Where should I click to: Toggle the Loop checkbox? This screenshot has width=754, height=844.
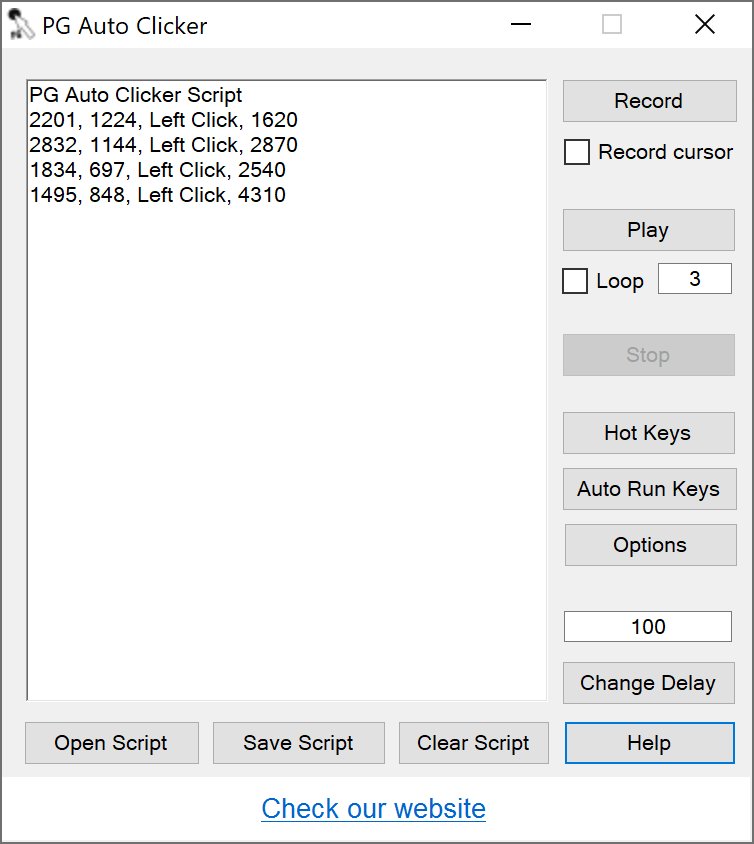[575, 281]
